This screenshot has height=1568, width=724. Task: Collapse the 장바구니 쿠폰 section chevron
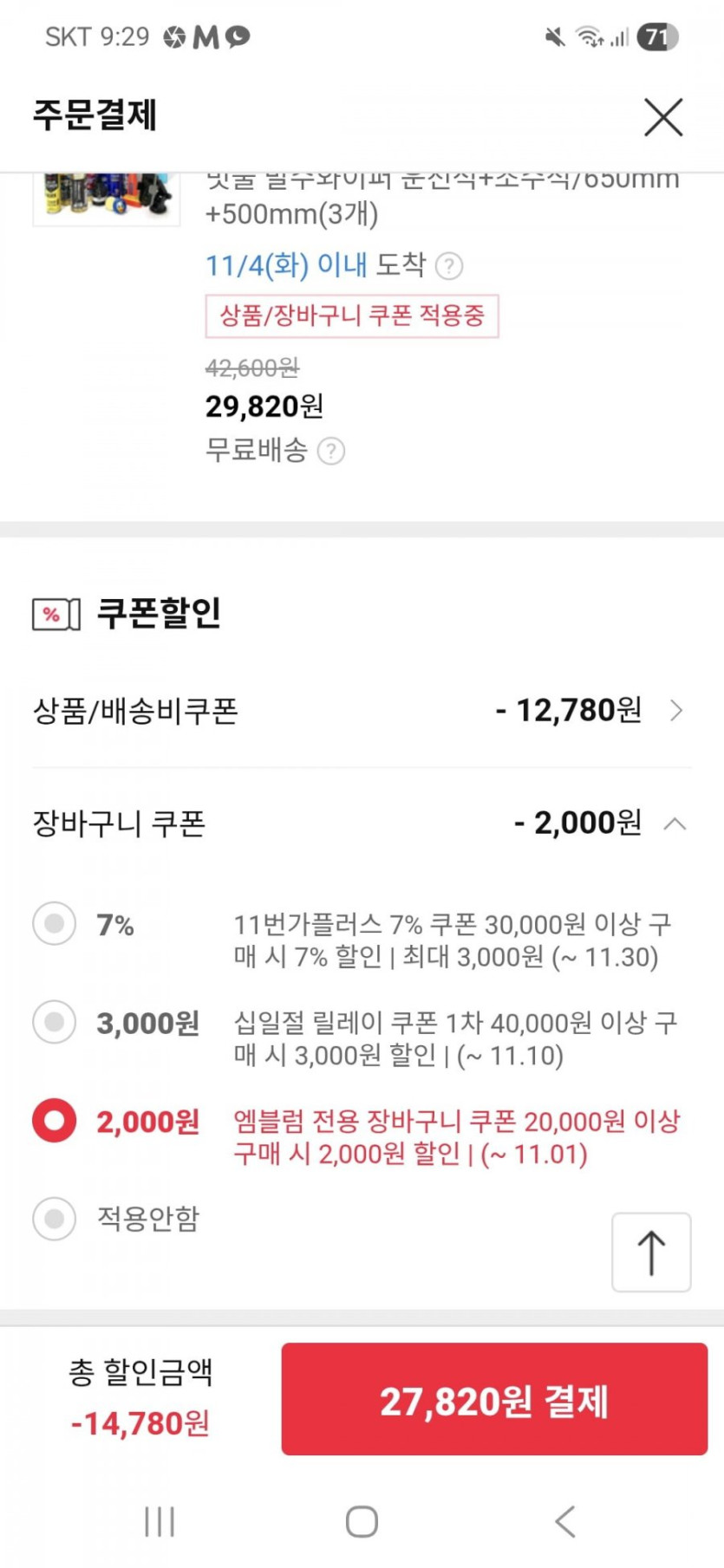click(675, 823)
